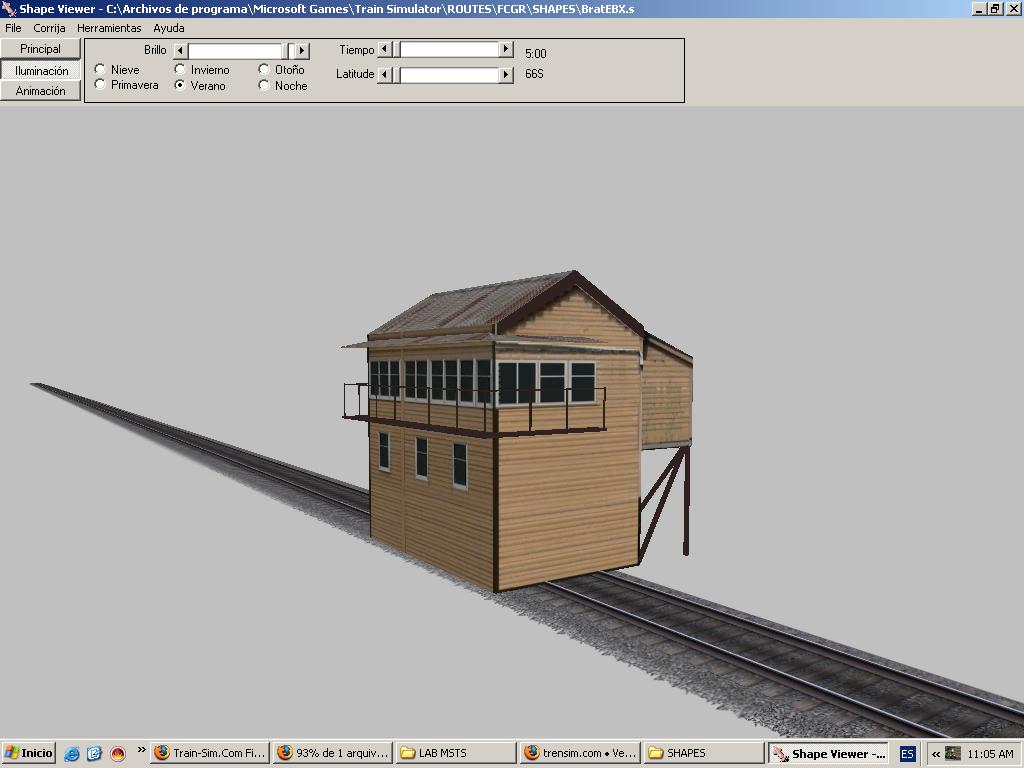Viewport: 1024px width, 768px height.
Task: Click the ES language indicator in the tray
Action: coord(907,754)
